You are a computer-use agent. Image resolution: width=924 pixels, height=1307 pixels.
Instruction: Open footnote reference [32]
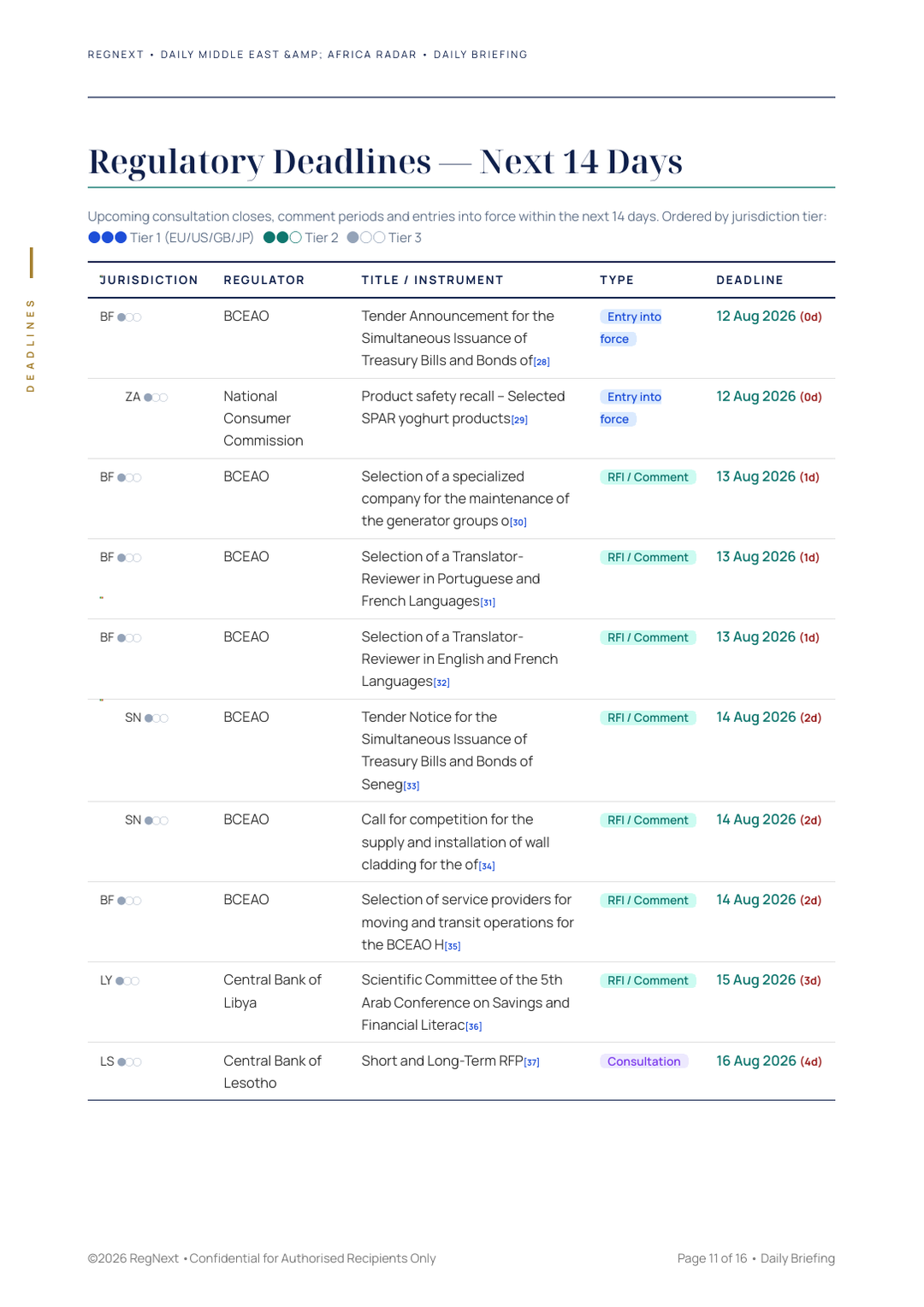(x=441, y=683)
